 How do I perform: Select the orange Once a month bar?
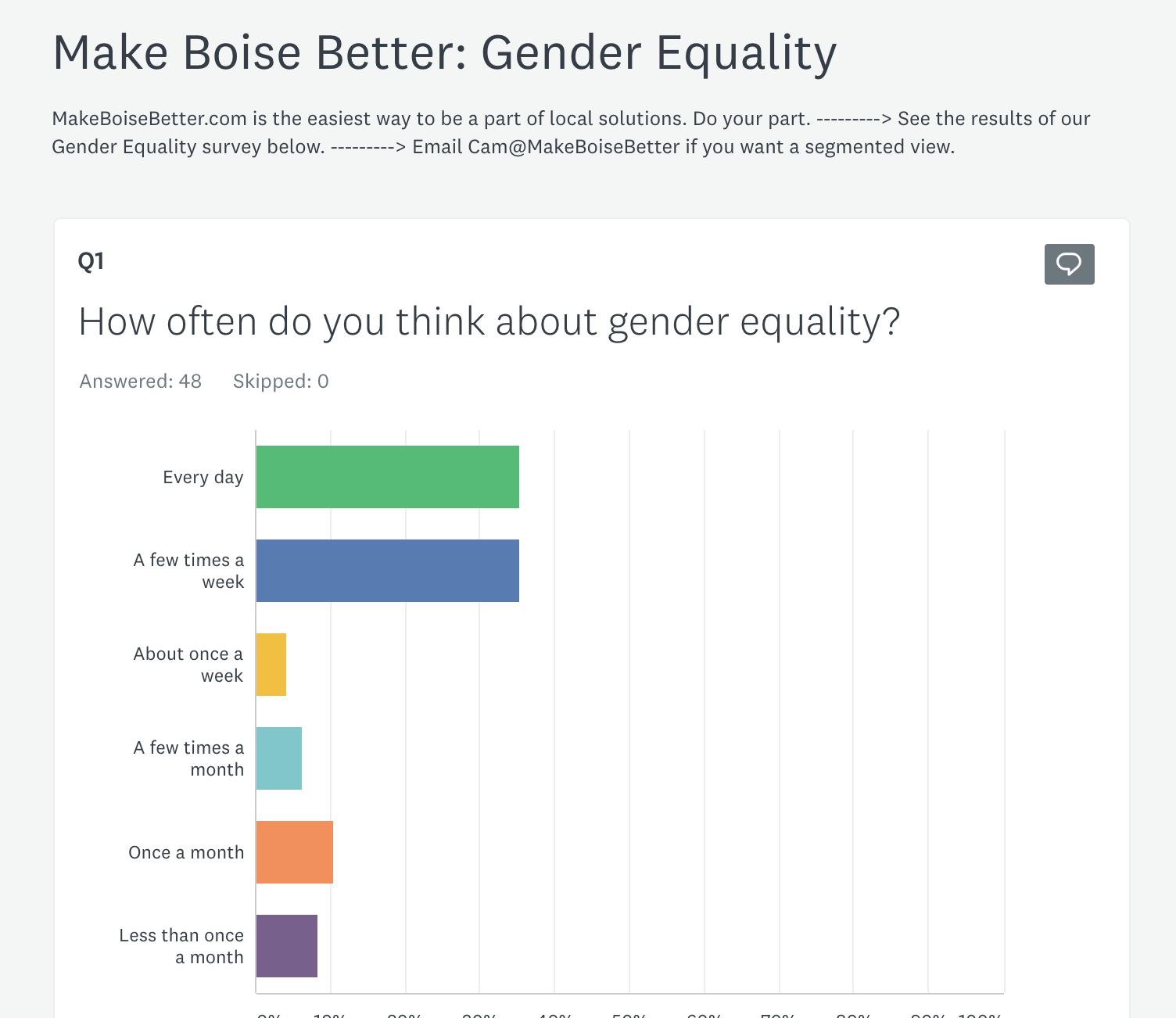tap(294, 851)
